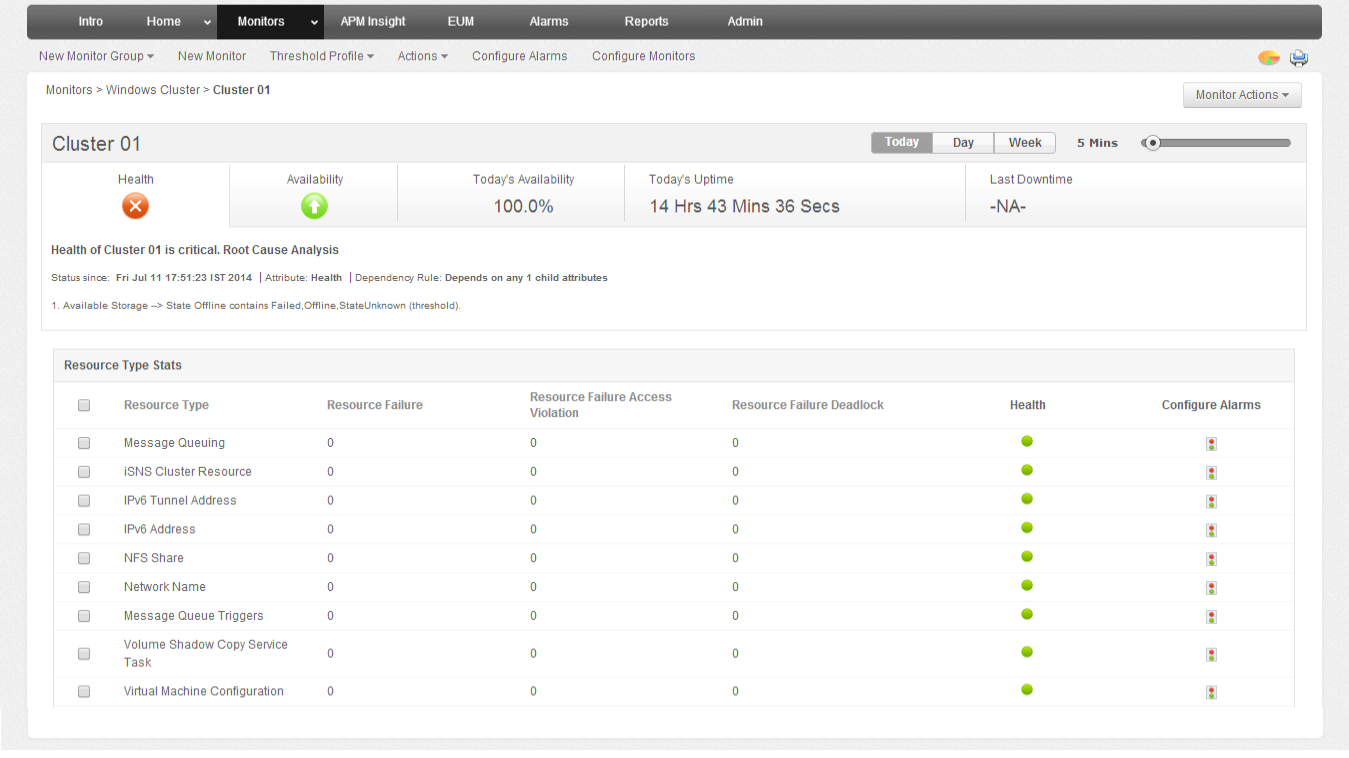Open the Intro tab
The image size is (1349, 758).
(91, 21)
